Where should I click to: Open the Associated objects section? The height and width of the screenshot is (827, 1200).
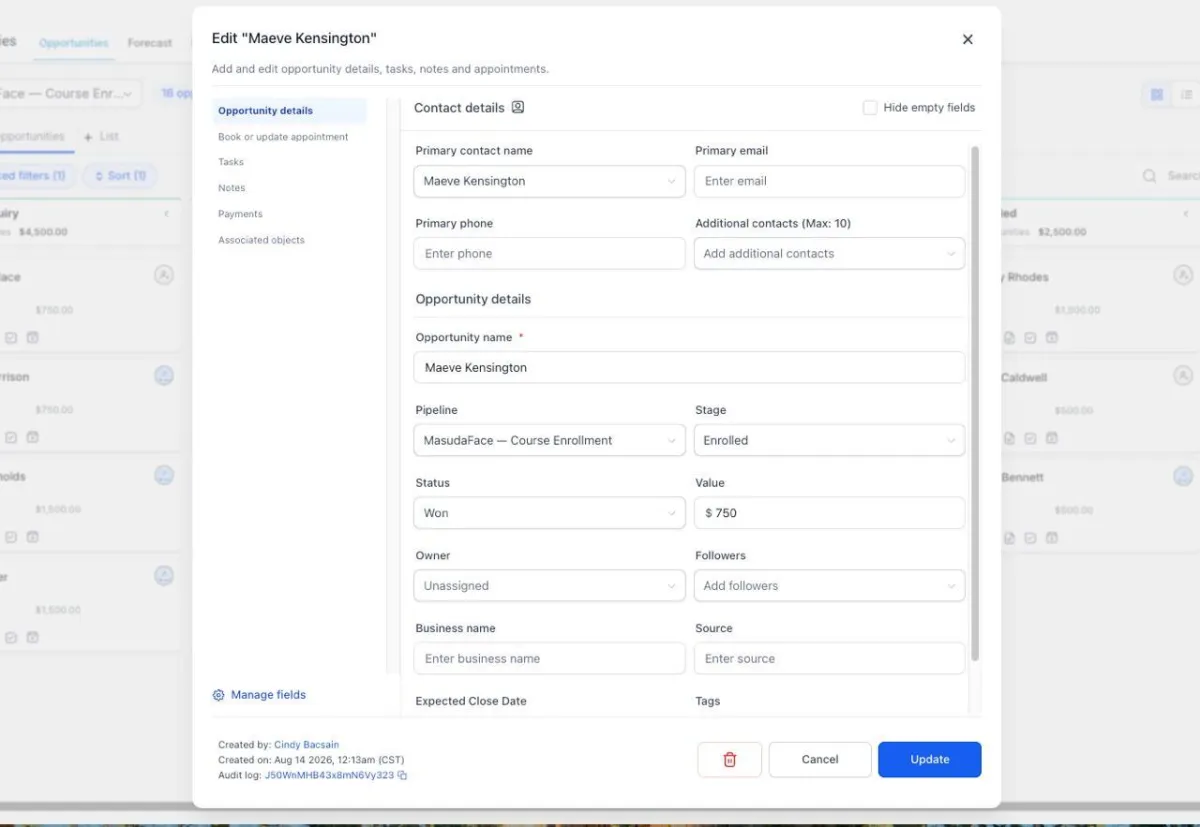click(261, 240)
